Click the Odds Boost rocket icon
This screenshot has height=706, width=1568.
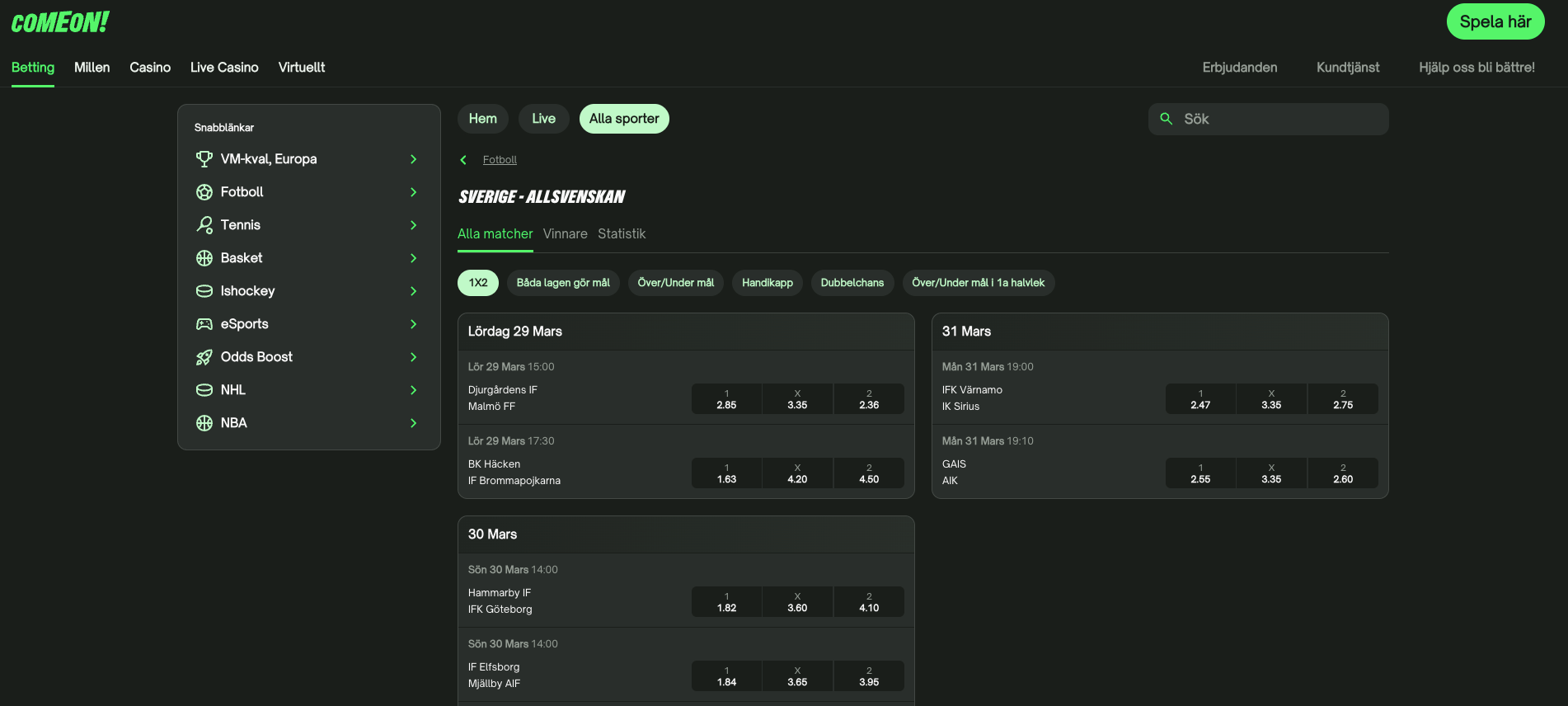tap(204, 357)
